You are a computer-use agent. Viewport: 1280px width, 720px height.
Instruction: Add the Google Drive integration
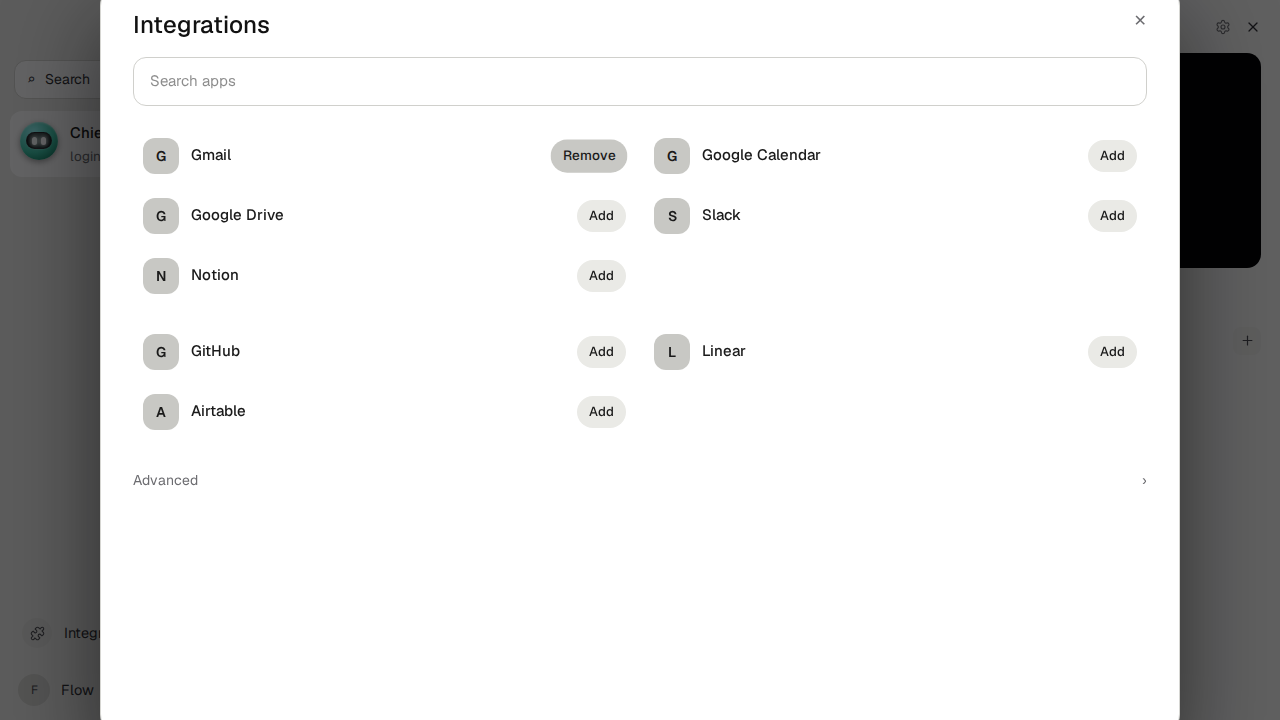[601, 216]
